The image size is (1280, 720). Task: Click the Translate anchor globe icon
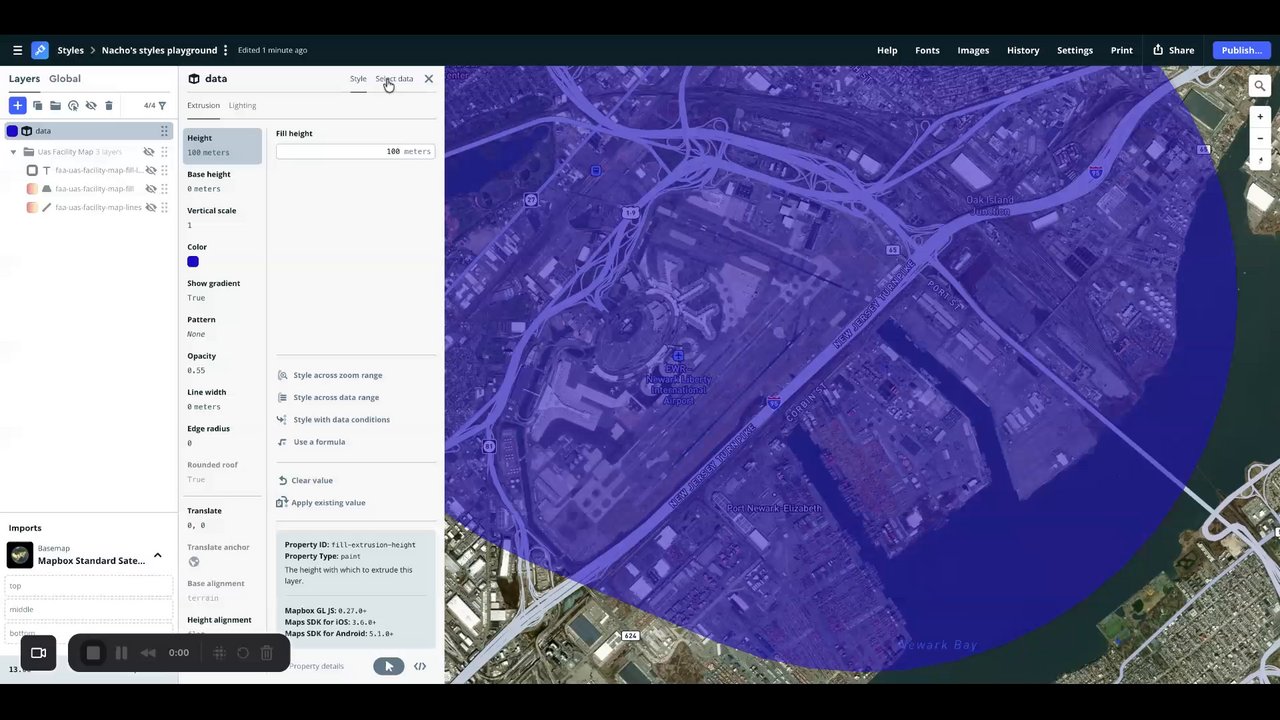click(194, 562)
